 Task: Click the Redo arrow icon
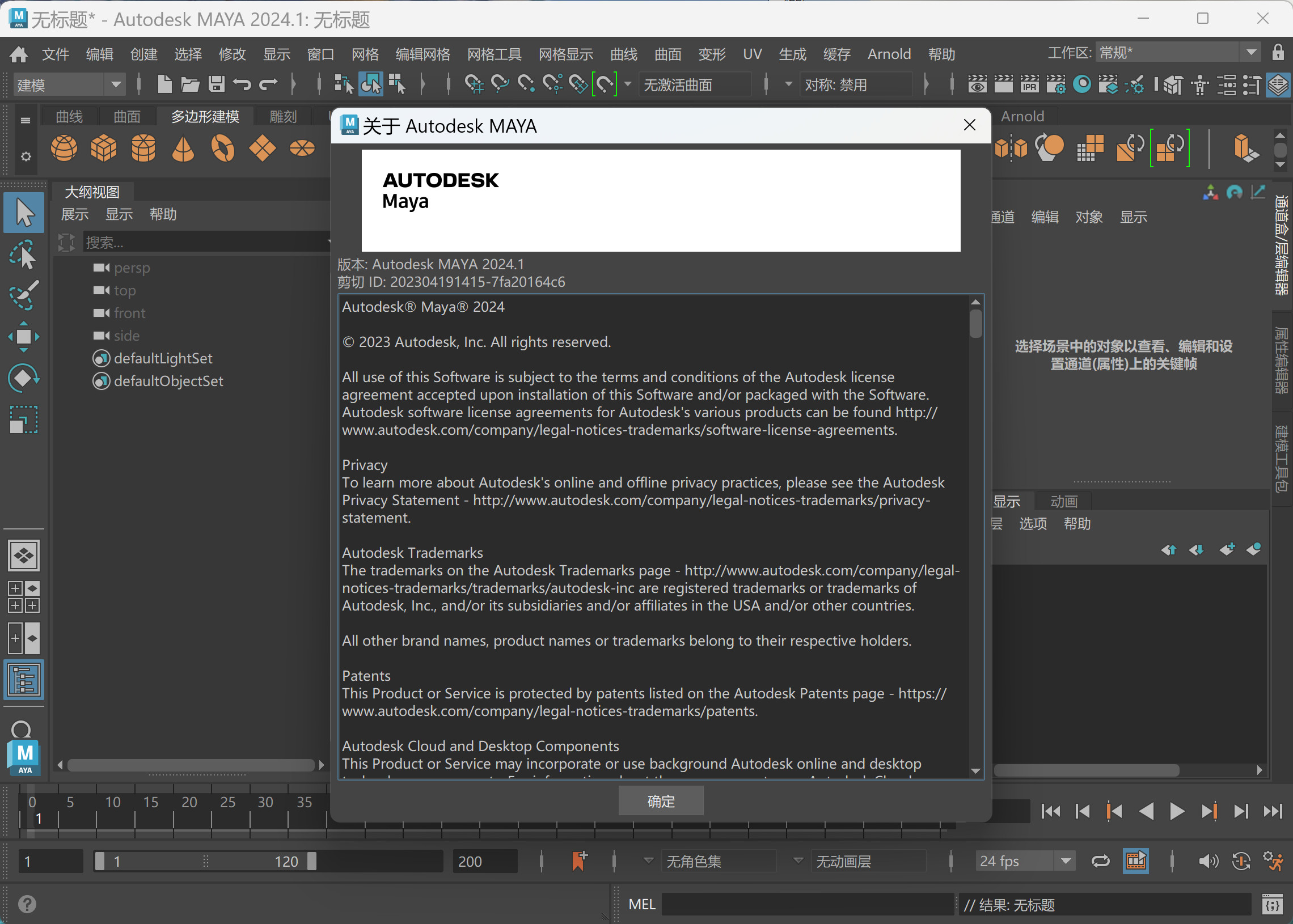(268, 85)
